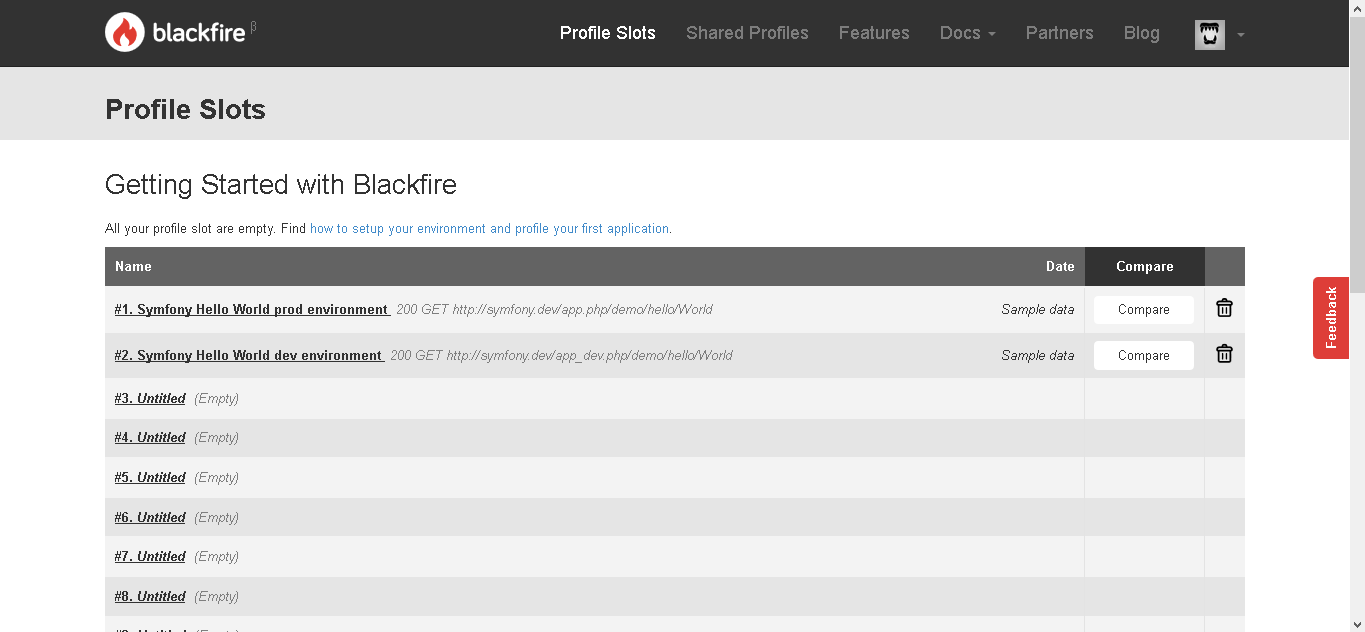Open the #5. Untitled slot
Screen dimensions: 1365x632
click(150, 478)
